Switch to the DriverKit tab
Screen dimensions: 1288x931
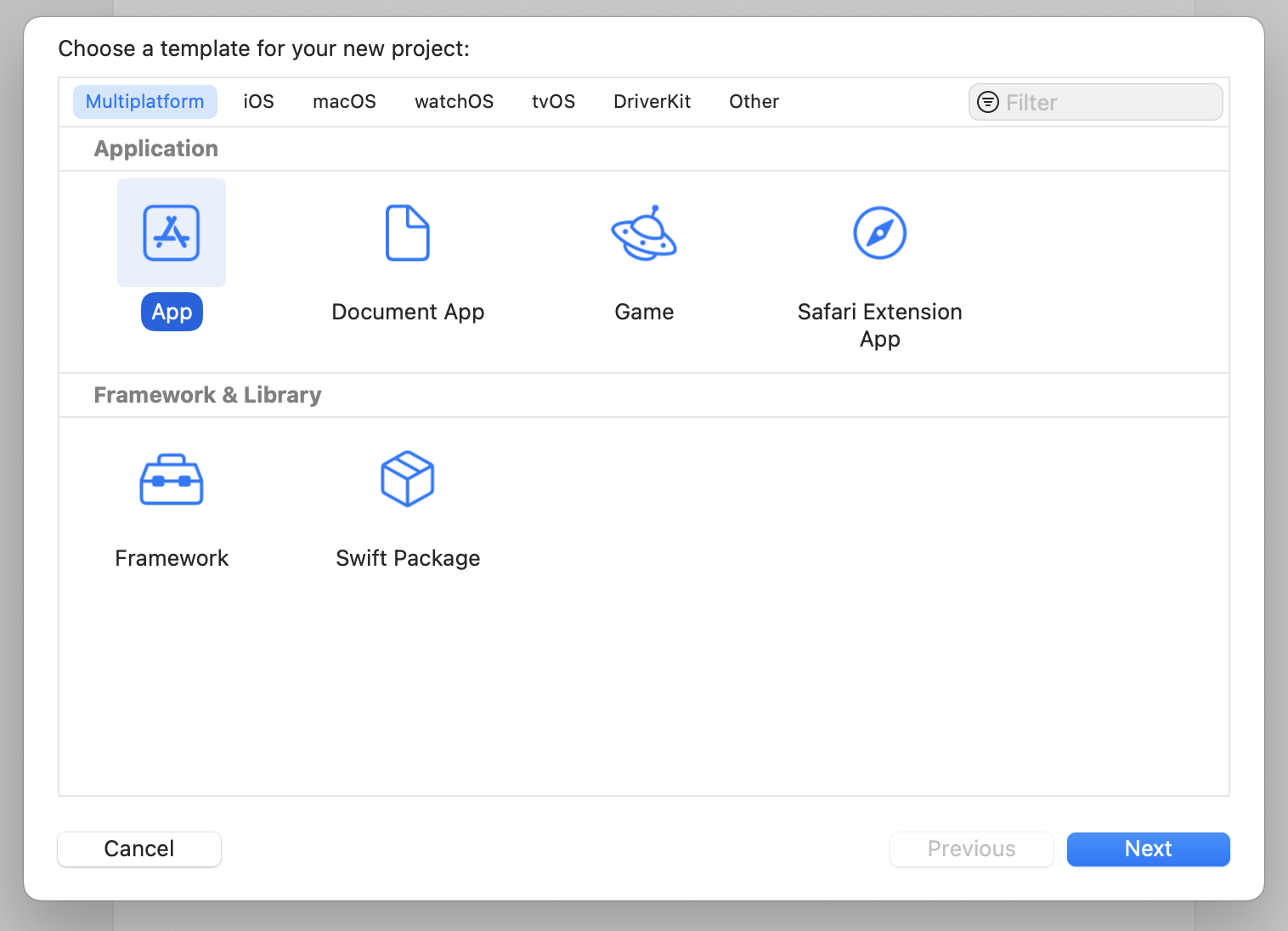652,101
